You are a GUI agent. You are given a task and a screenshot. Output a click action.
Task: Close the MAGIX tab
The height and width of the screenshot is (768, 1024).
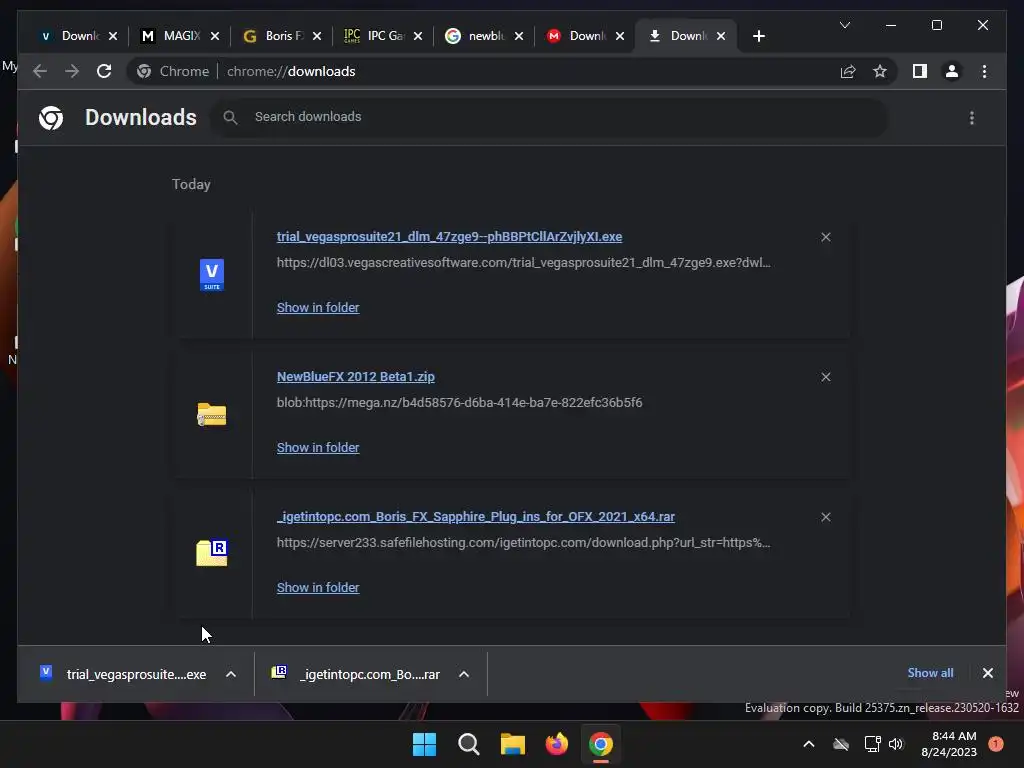coord(215,36)
